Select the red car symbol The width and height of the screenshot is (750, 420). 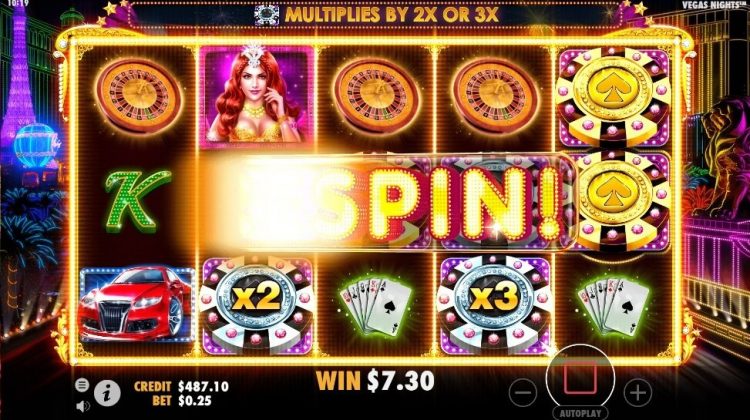137,304
